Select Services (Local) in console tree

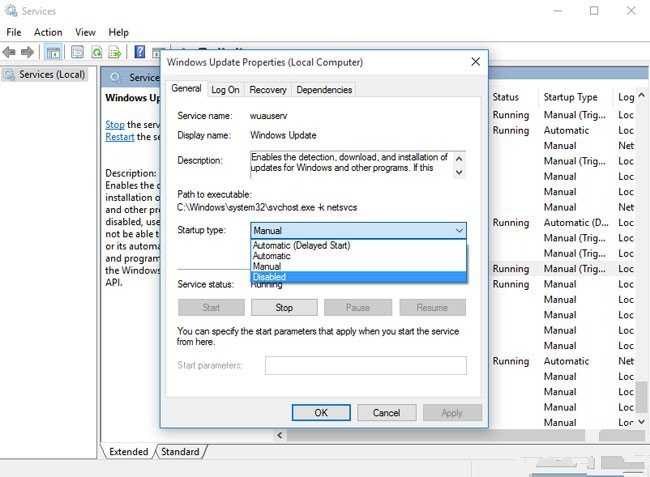click(x=44, y=75)
